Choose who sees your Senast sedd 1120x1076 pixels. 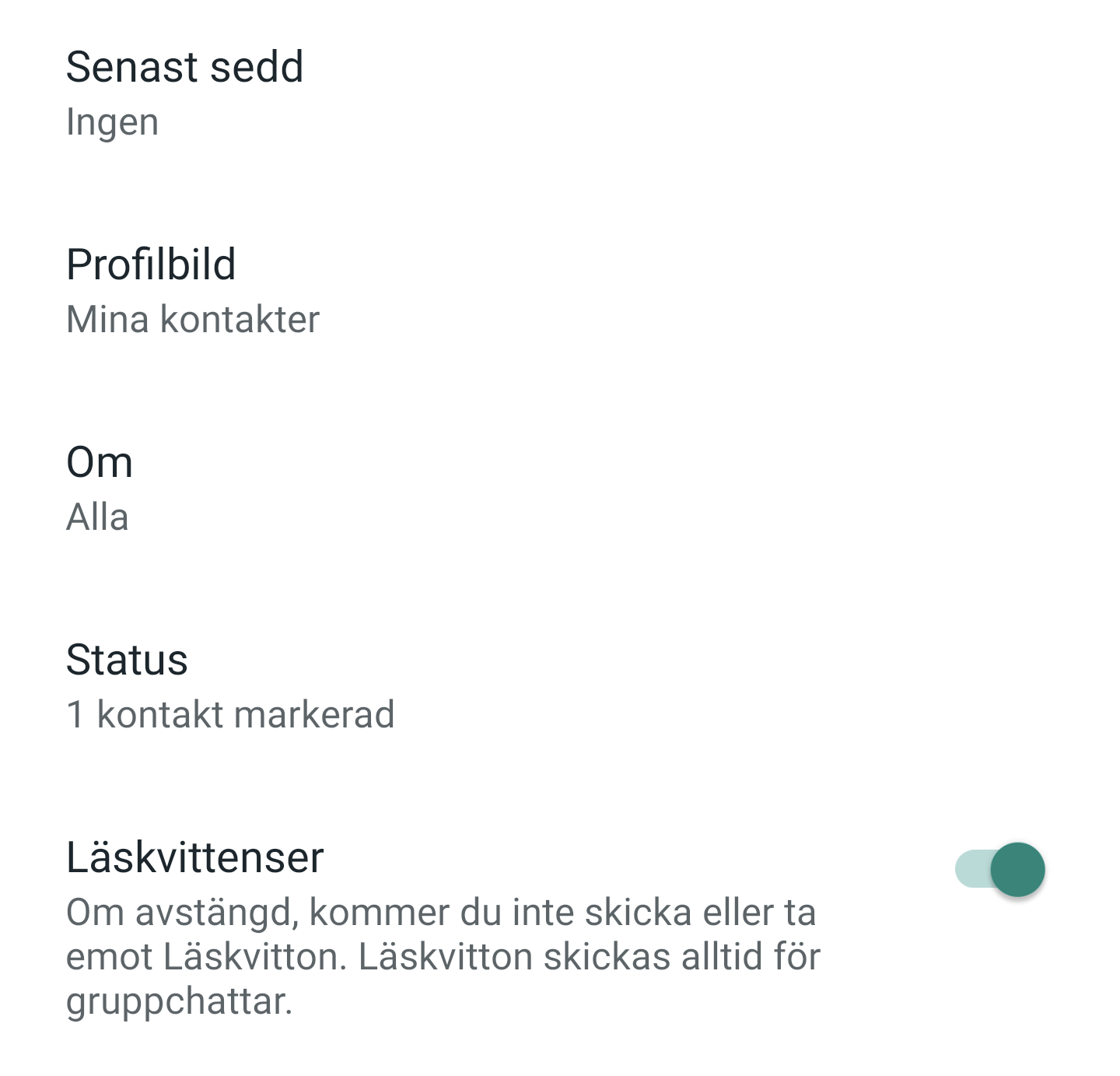[x=560, y=93]
